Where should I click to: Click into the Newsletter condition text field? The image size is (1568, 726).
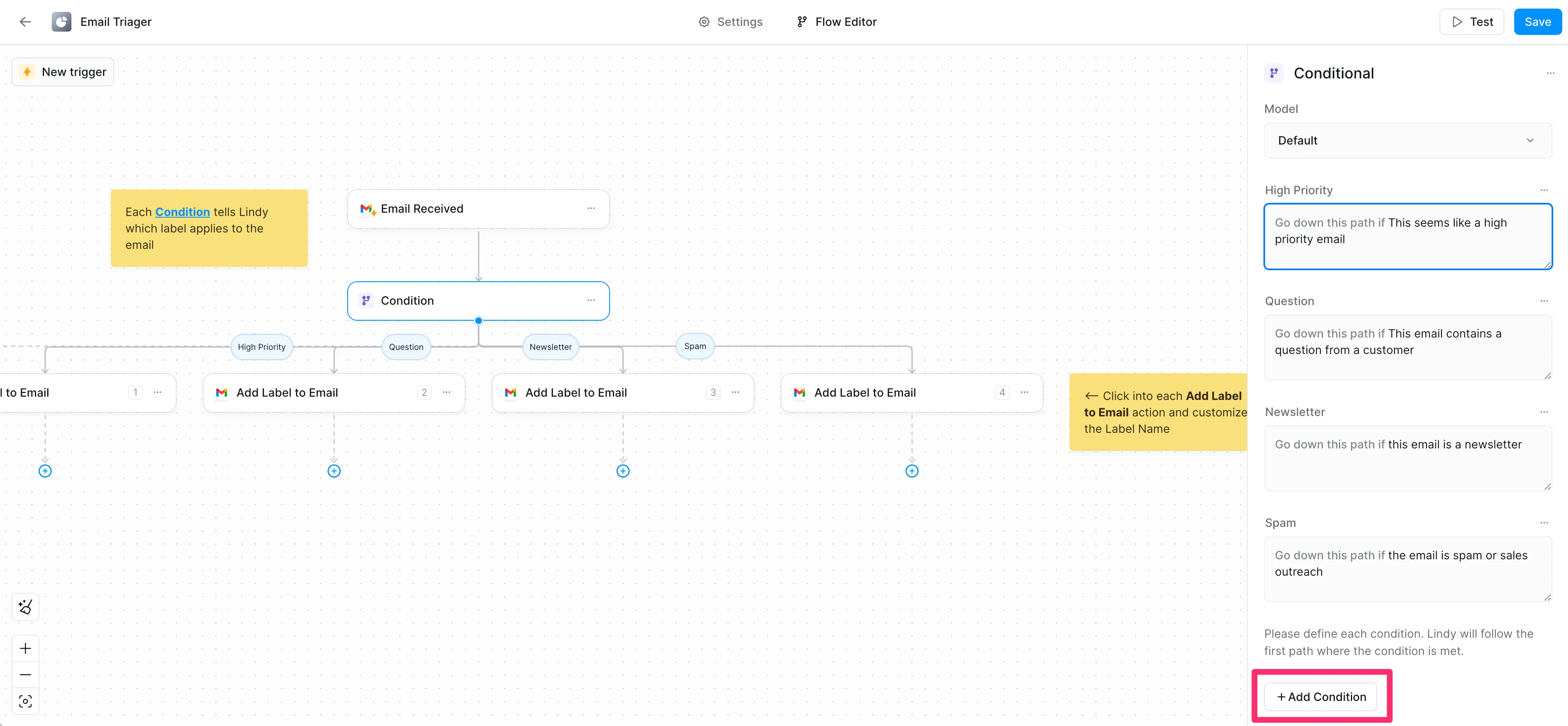1408,458
